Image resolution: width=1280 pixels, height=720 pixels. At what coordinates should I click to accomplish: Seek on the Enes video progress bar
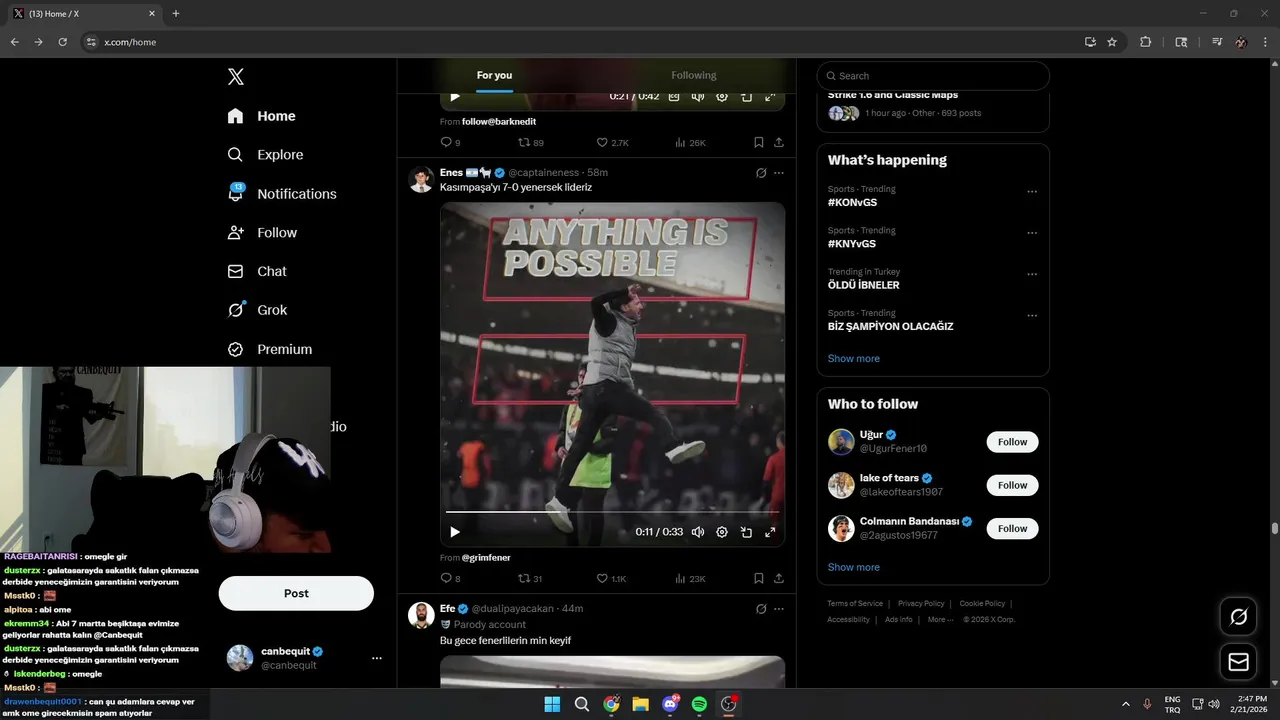point(612,512)
